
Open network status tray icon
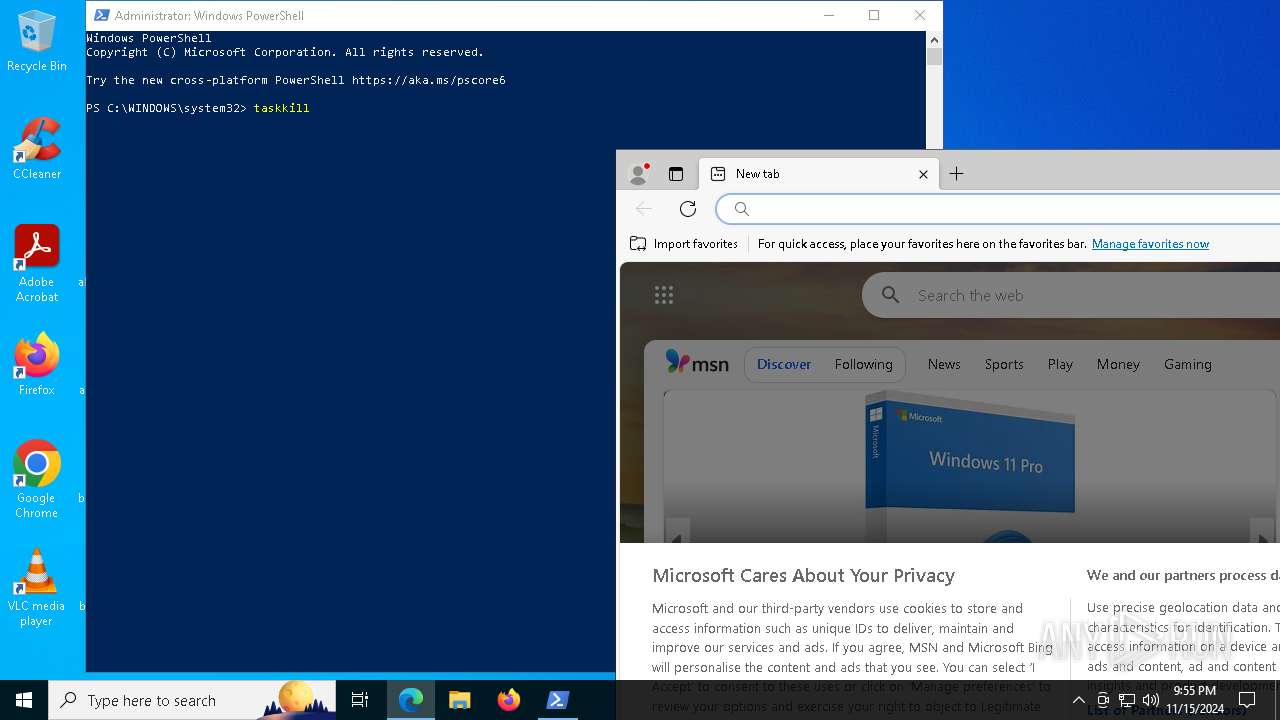point(1127,700)
